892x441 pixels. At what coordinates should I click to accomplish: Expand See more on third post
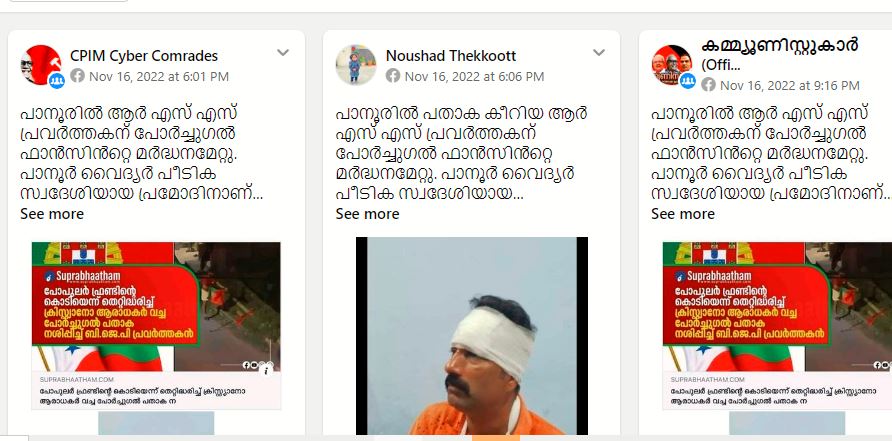683,214
